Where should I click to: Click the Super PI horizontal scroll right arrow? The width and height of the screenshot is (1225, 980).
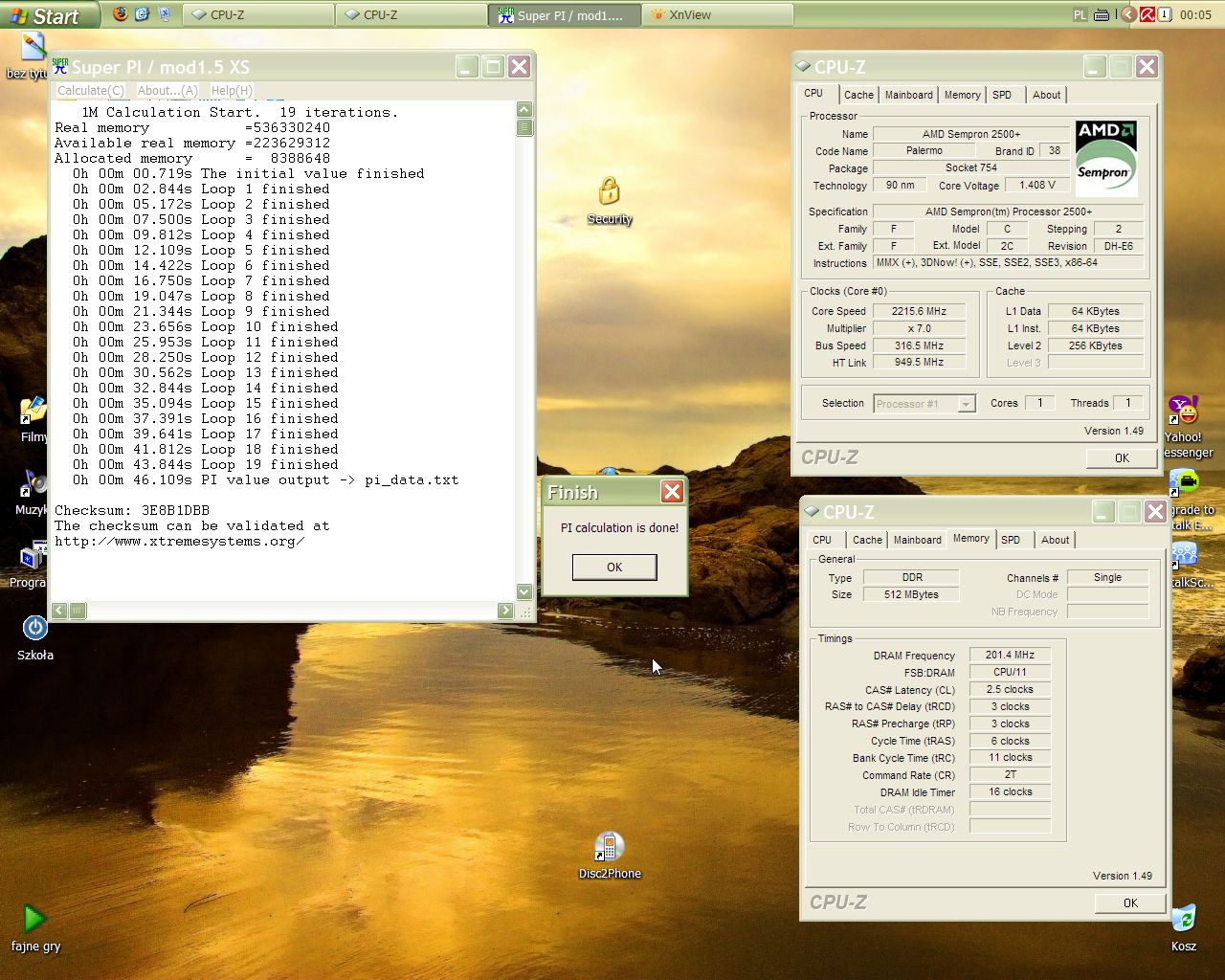[505, 611]
